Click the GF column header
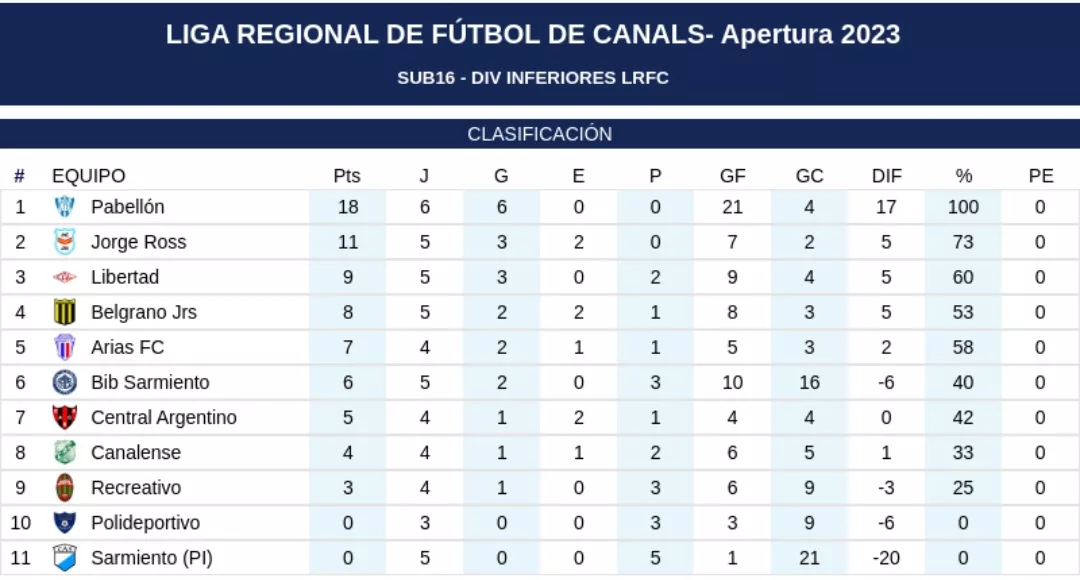This screenshot has width=1080, height=580. 733,176
